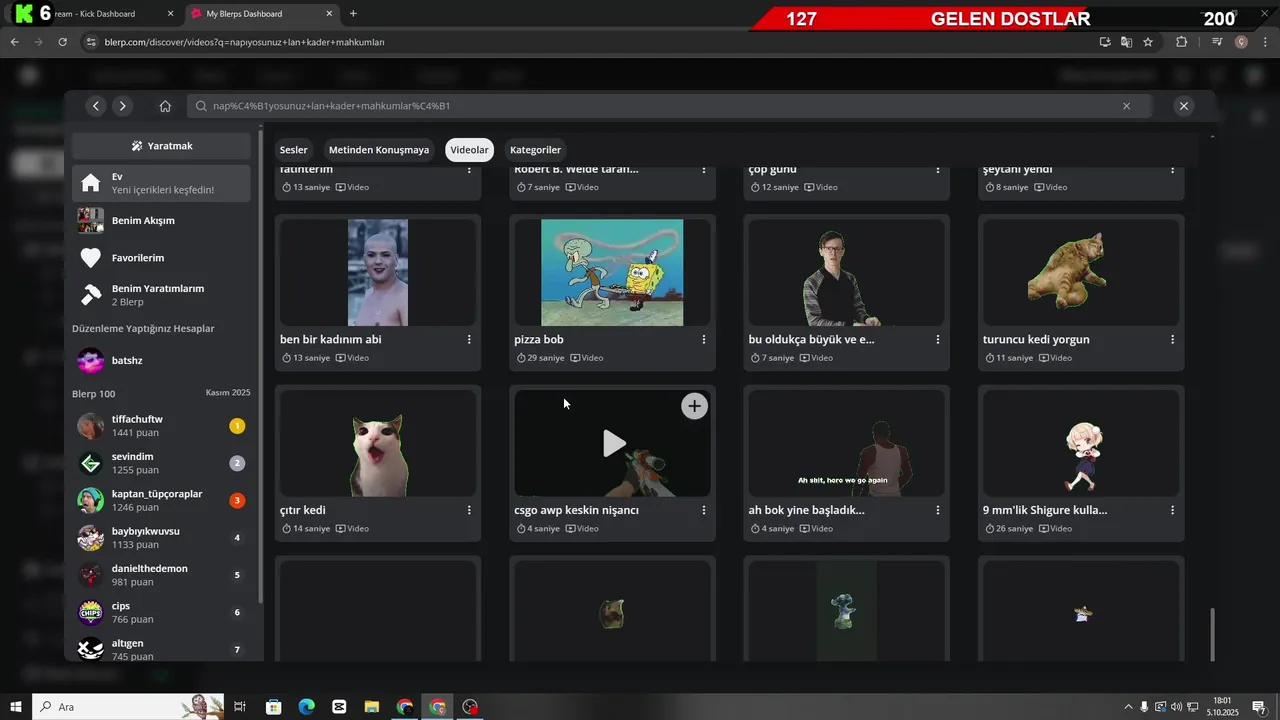Open the çıtır kedi thumbnail
Viewport: 1280px width, 720px height.
[378, 443]
